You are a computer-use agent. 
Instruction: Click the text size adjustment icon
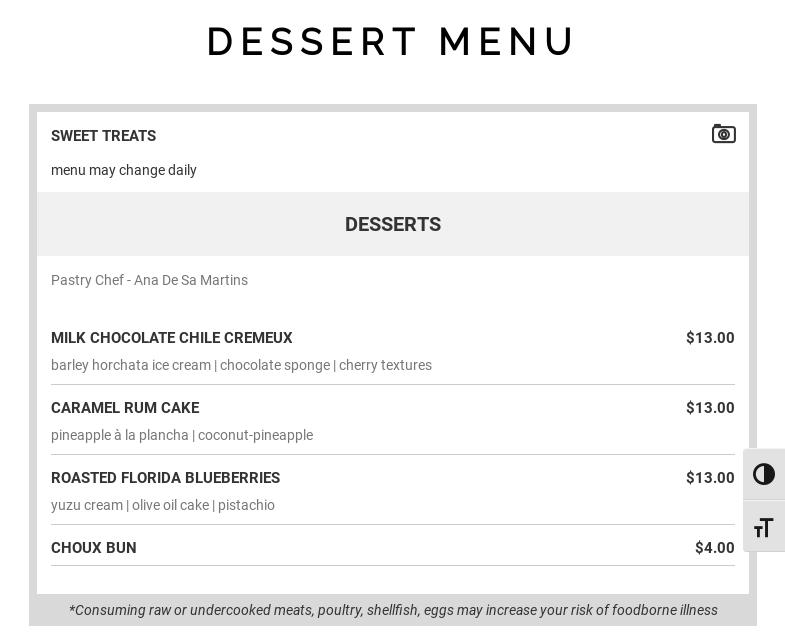763,528
